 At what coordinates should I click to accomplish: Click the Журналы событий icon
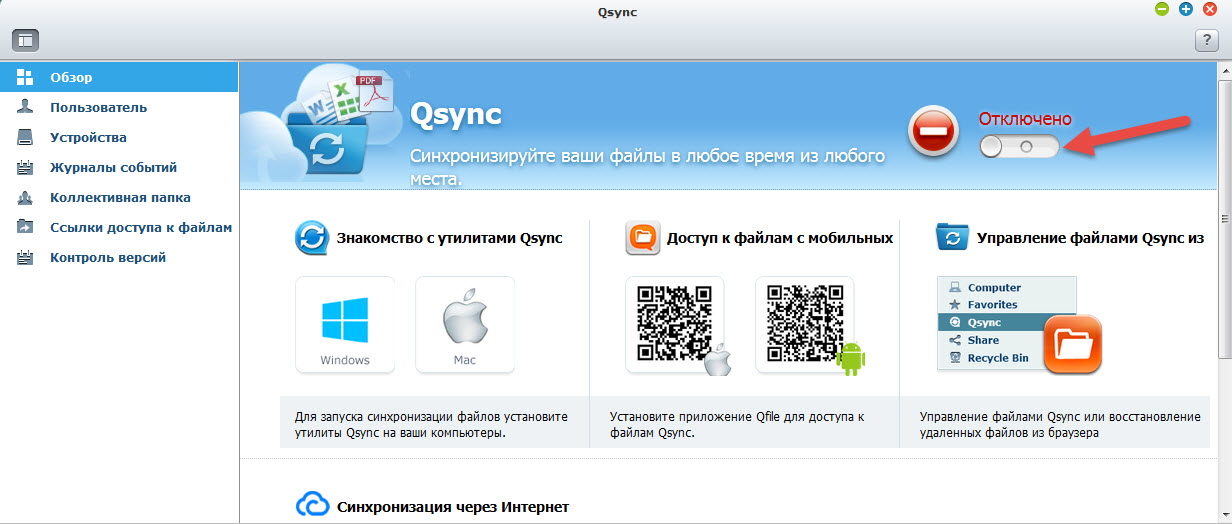[x=25, y=167]
